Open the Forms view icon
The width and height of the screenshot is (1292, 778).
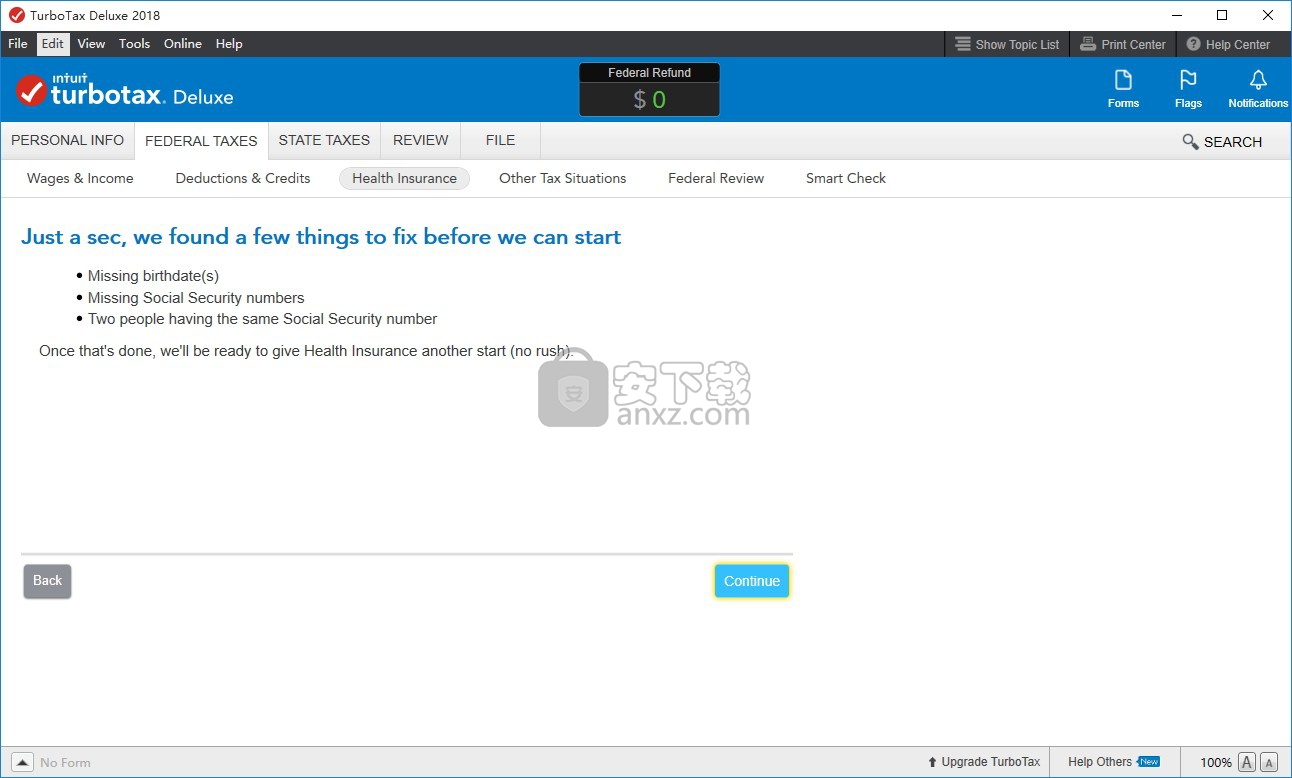pyautogui.click(x=1123, y=89)
